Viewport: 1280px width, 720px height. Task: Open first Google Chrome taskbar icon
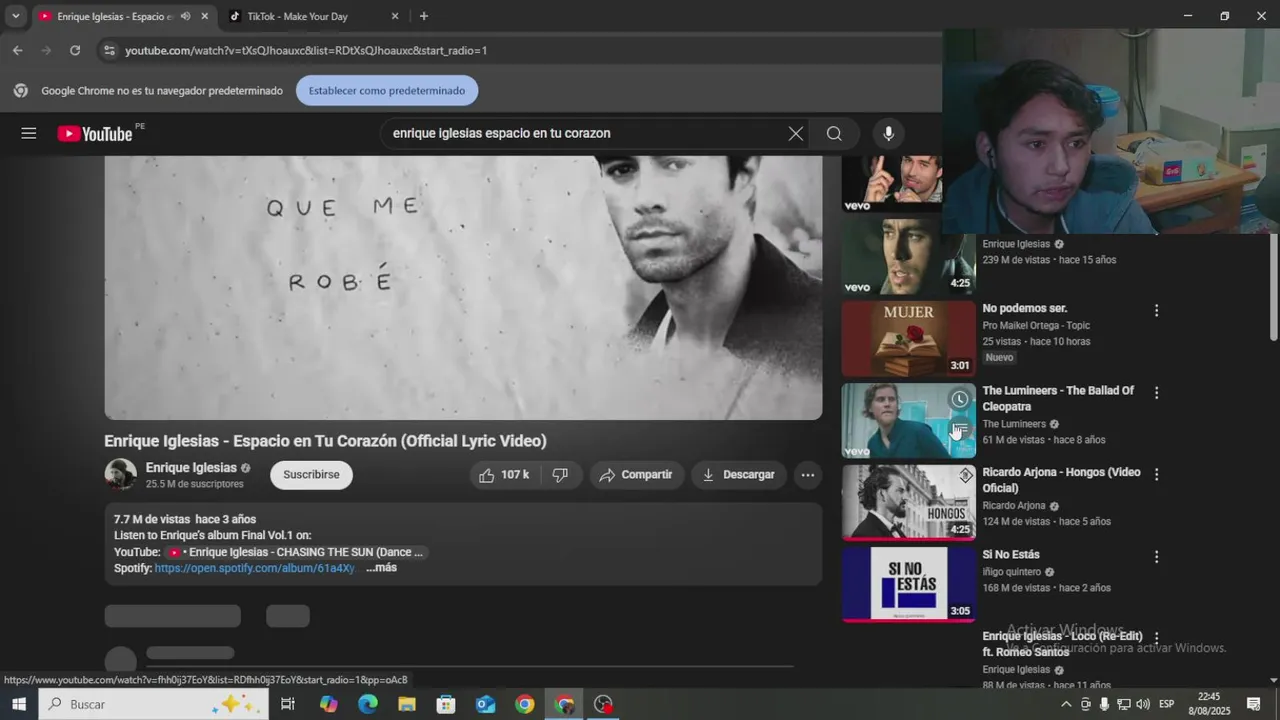(525, 704)
